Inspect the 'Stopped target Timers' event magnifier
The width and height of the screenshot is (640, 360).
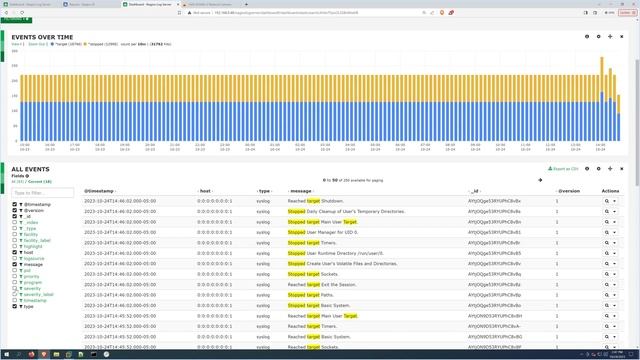point(607,243)
